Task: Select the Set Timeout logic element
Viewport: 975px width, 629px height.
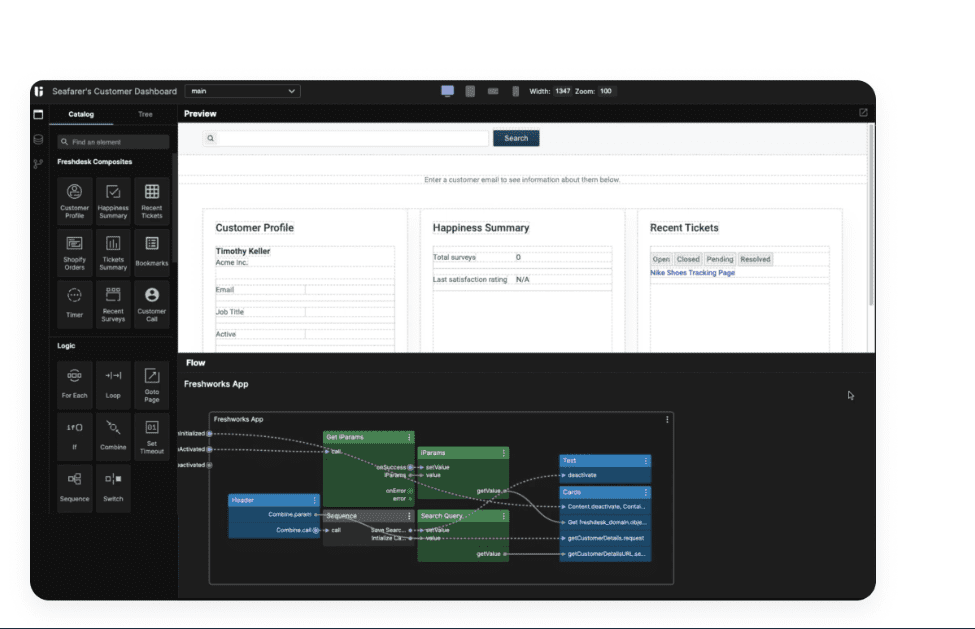Action: pos(152,436)
